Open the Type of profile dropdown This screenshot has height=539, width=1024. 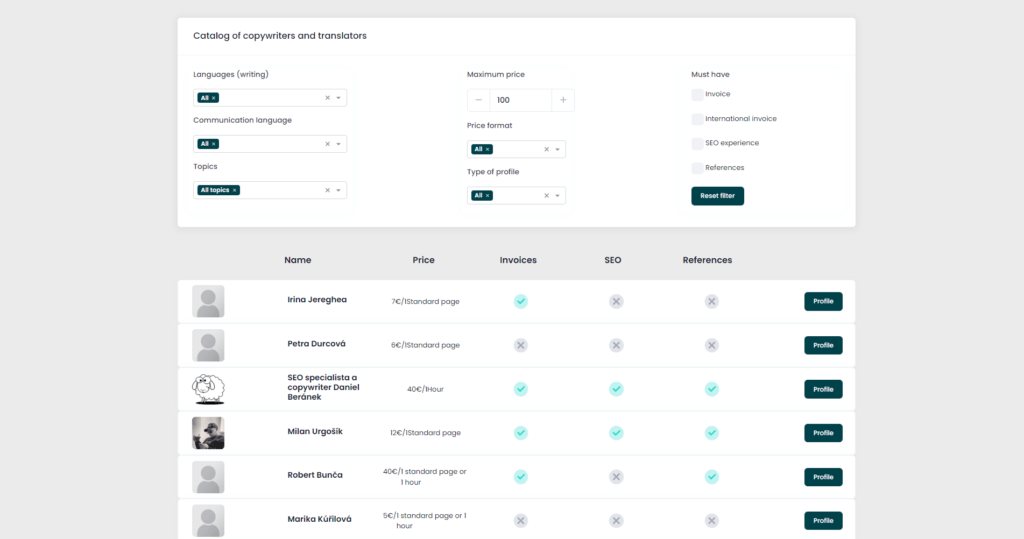pos(558,196)
